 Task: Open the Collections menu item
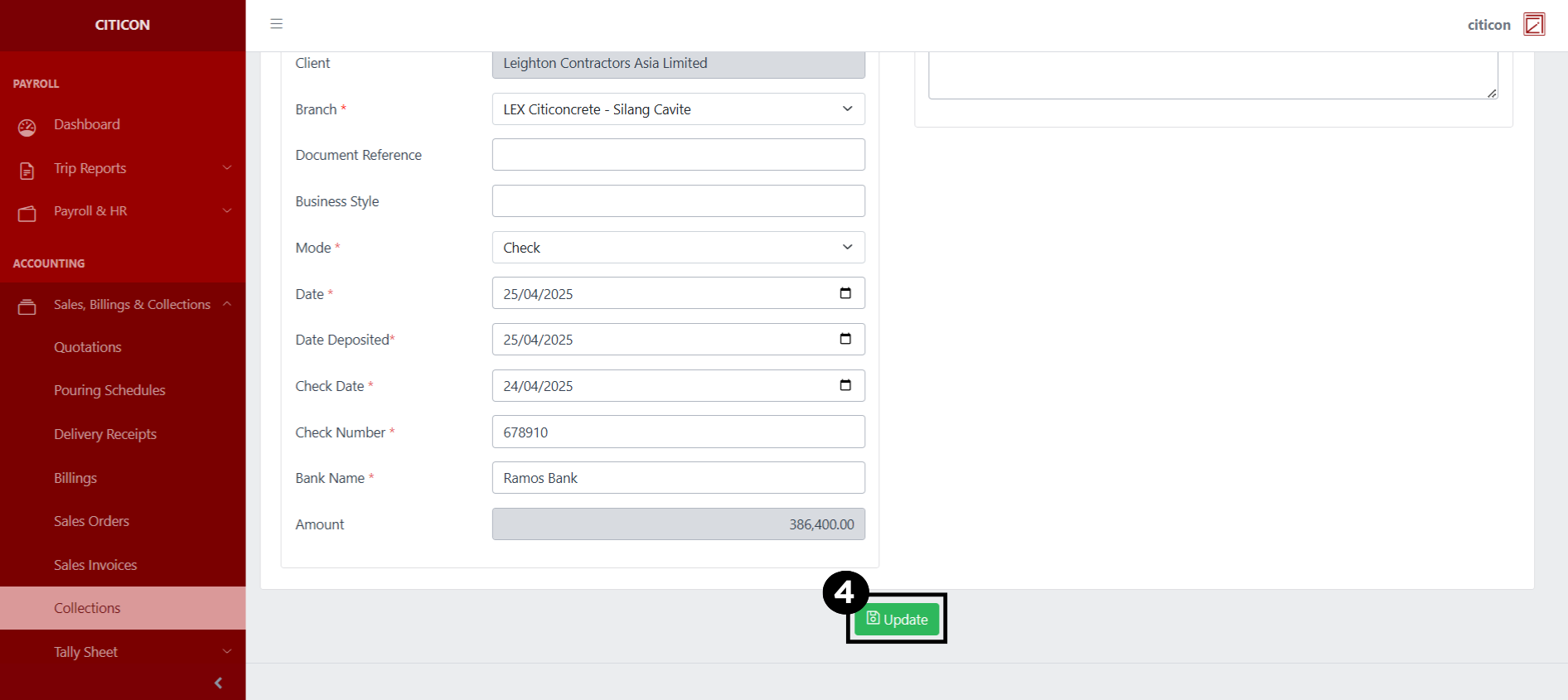point(87,608)
